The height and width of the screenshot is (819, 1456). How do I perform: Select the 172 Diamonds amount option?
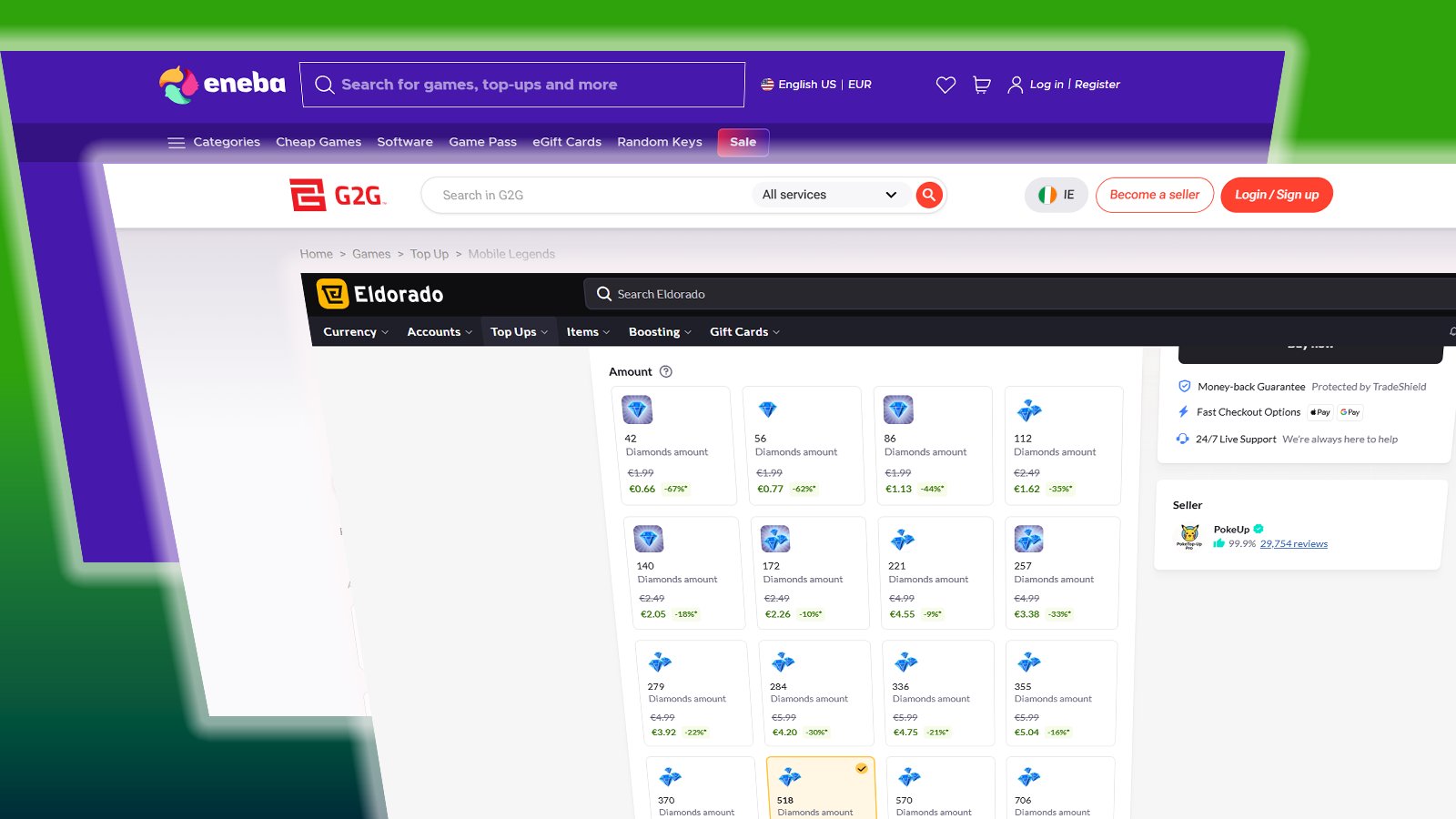[x=810, y=573]
